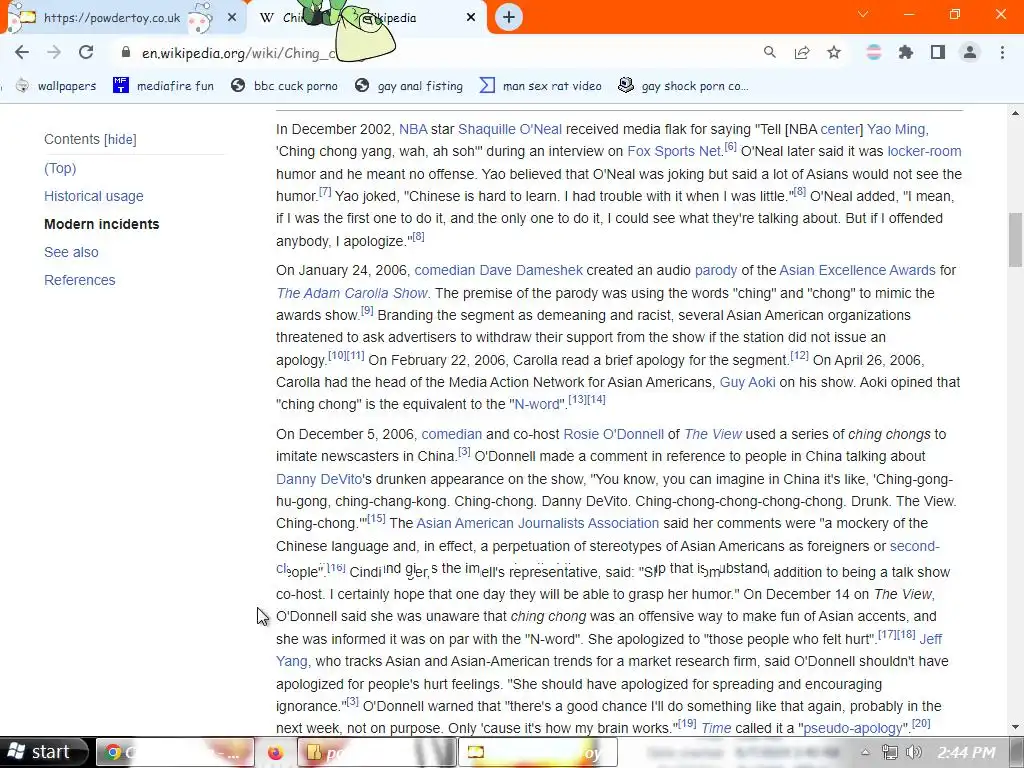Viewport: 1024px width, 768px height.
Task: Hide the Contents sidebar
Action: coord(120,139)
